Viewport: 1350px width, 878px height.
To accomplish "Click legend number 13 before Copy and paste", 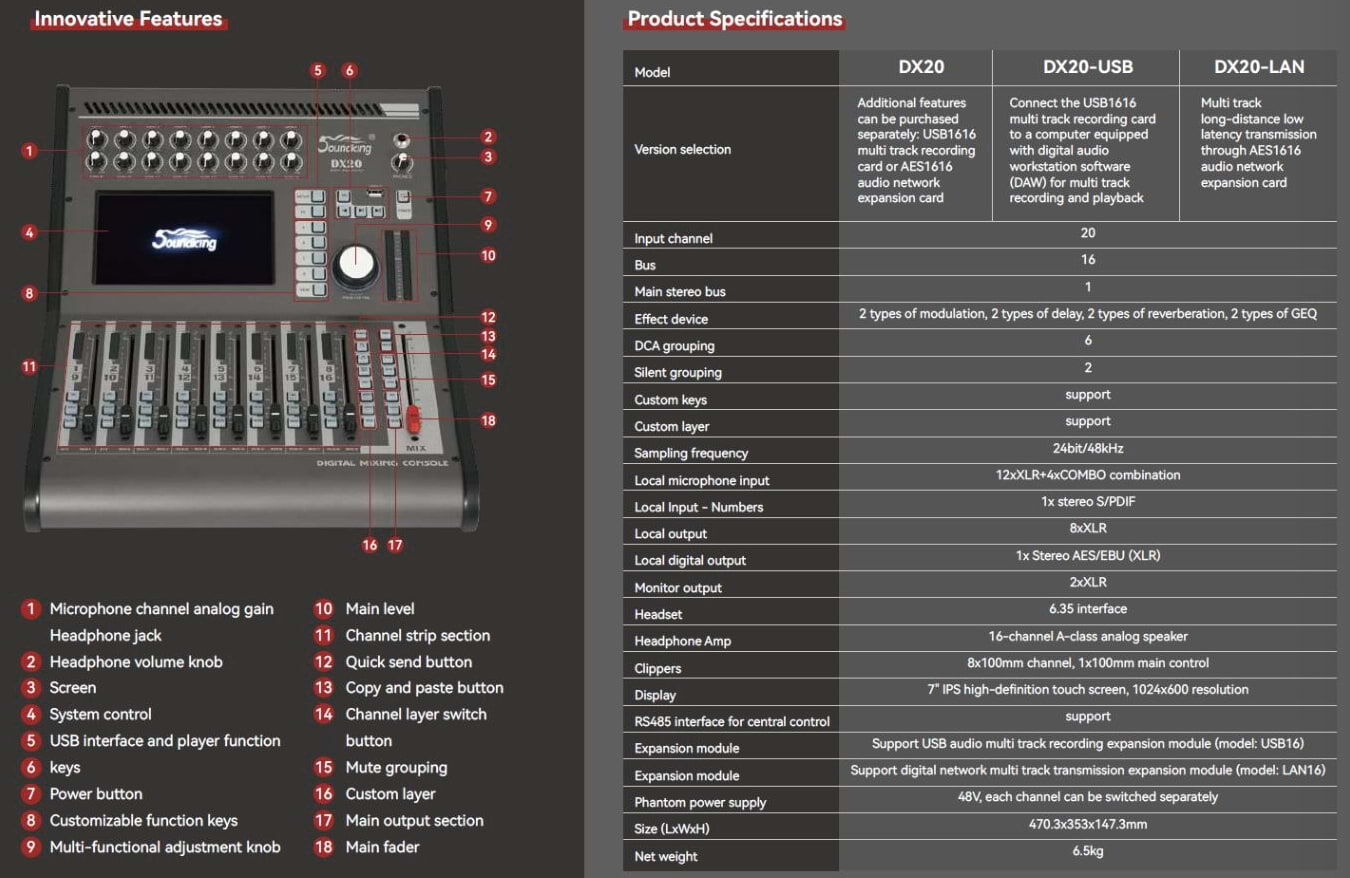I will [x=323, y=688].
